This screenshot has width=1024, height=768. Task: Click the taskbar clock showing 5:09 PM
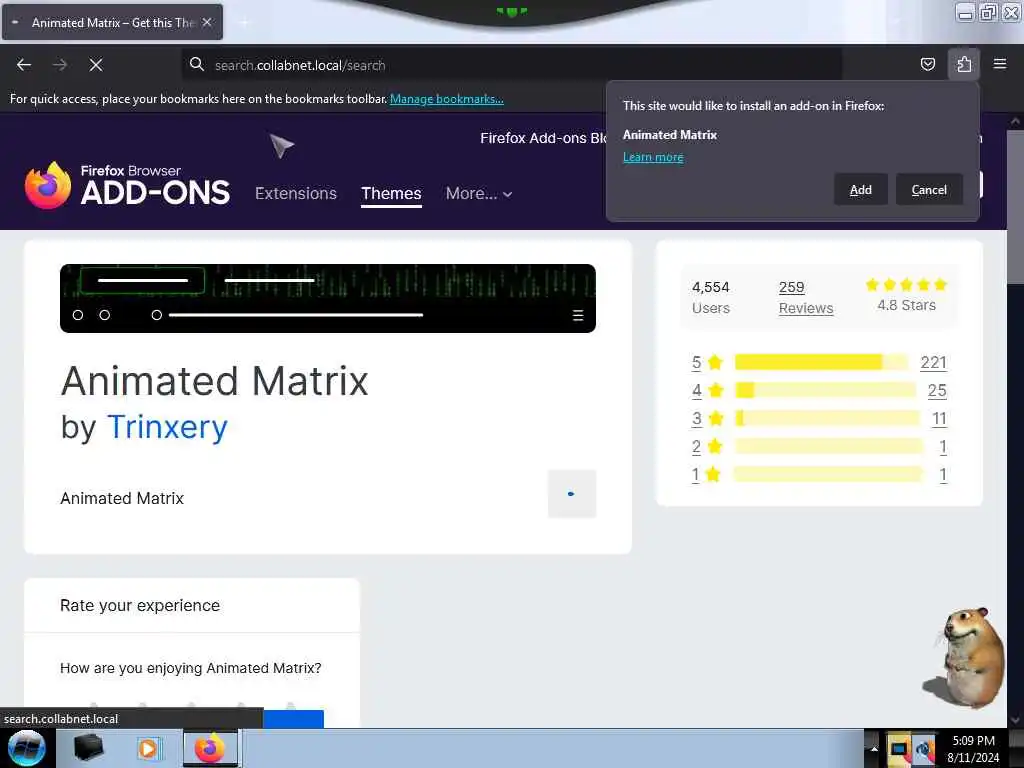click(x=973, y=748)
